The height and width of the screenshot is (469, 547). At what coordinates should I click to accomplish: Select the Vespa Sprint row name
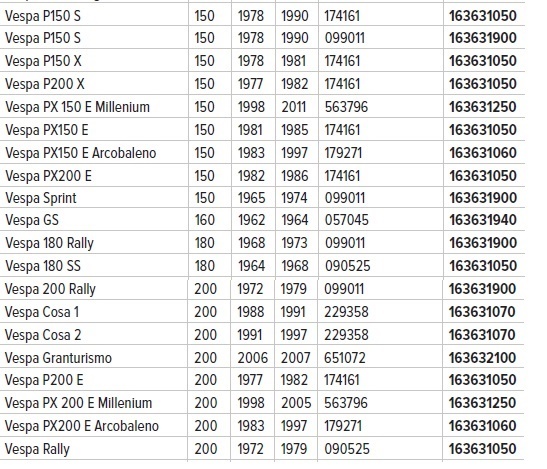click(x=41, y=198)
